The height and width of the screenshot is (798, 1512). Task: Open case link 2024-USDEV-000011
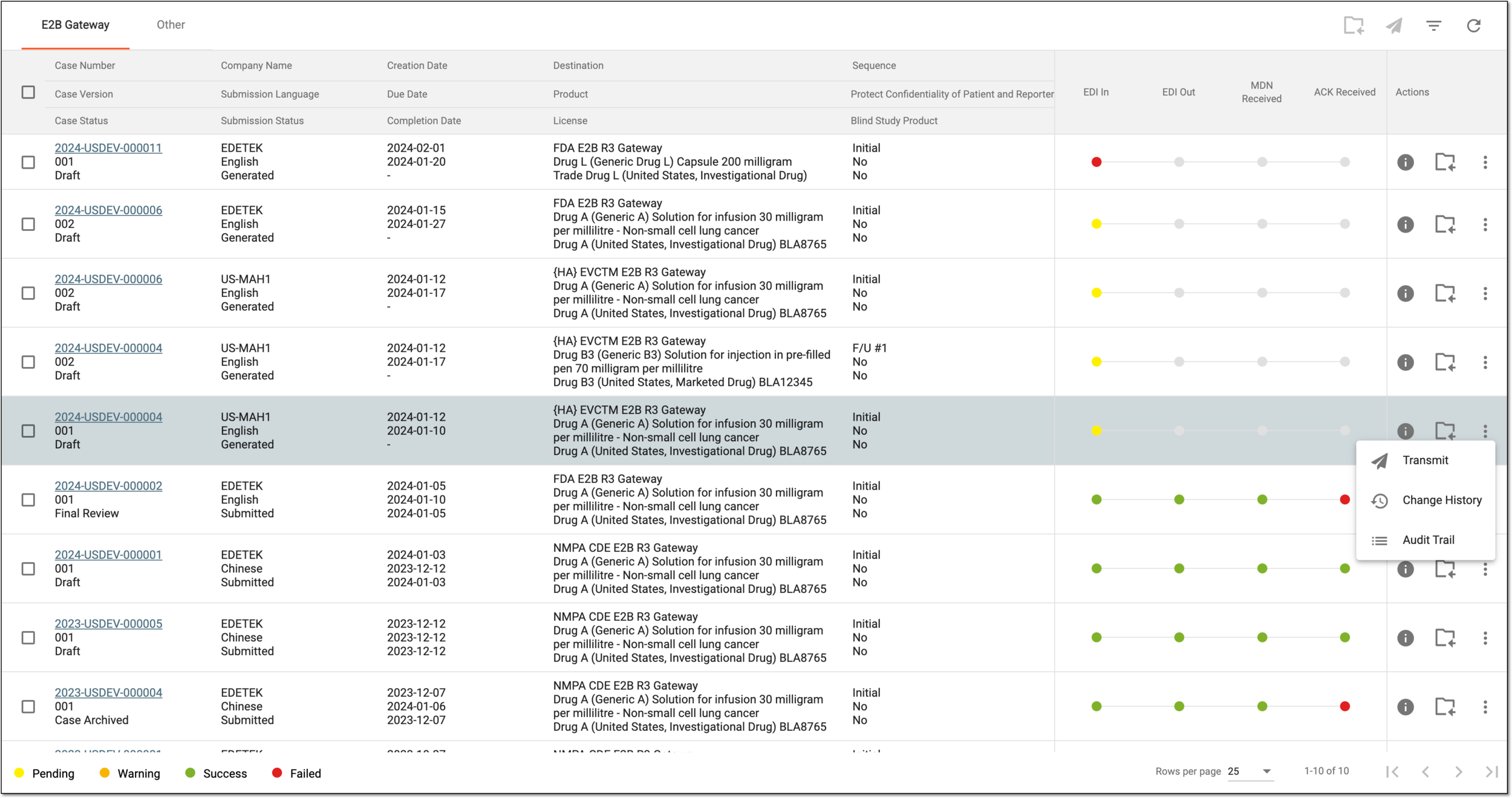[108, 148]
